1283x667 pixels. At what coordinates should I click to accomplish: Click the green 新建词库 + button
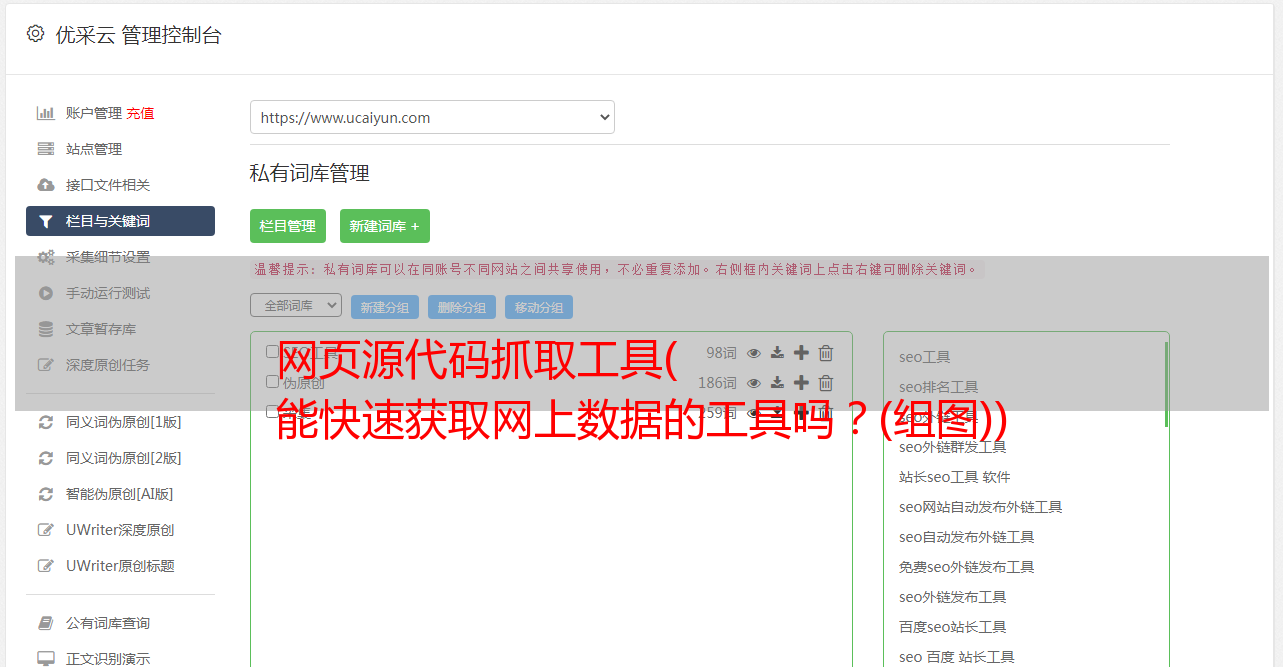click(x=385, y=226)
